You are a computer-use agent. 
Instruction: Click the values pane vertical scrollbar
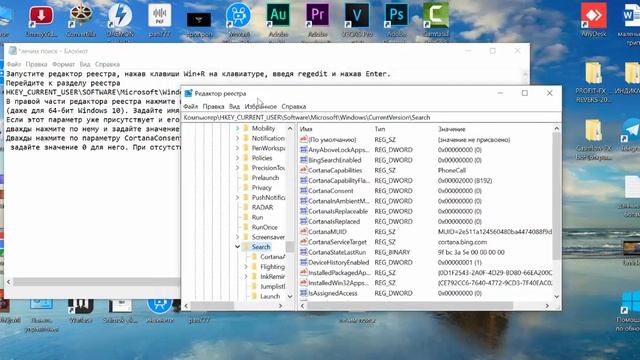pos(557,196)
